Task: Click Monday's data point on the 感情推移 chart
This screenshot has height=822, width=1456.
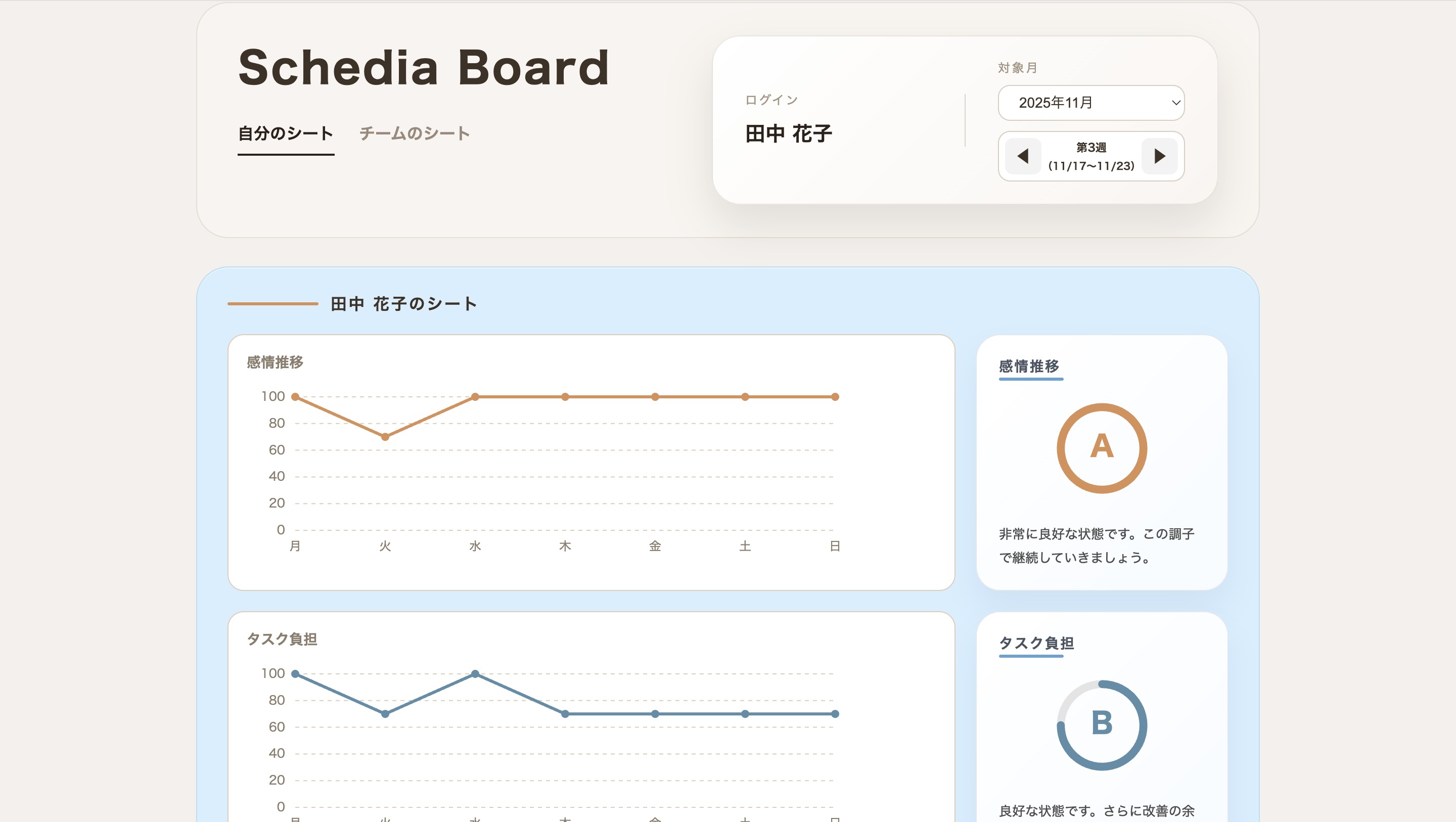Action: click(x=295, y=396)
